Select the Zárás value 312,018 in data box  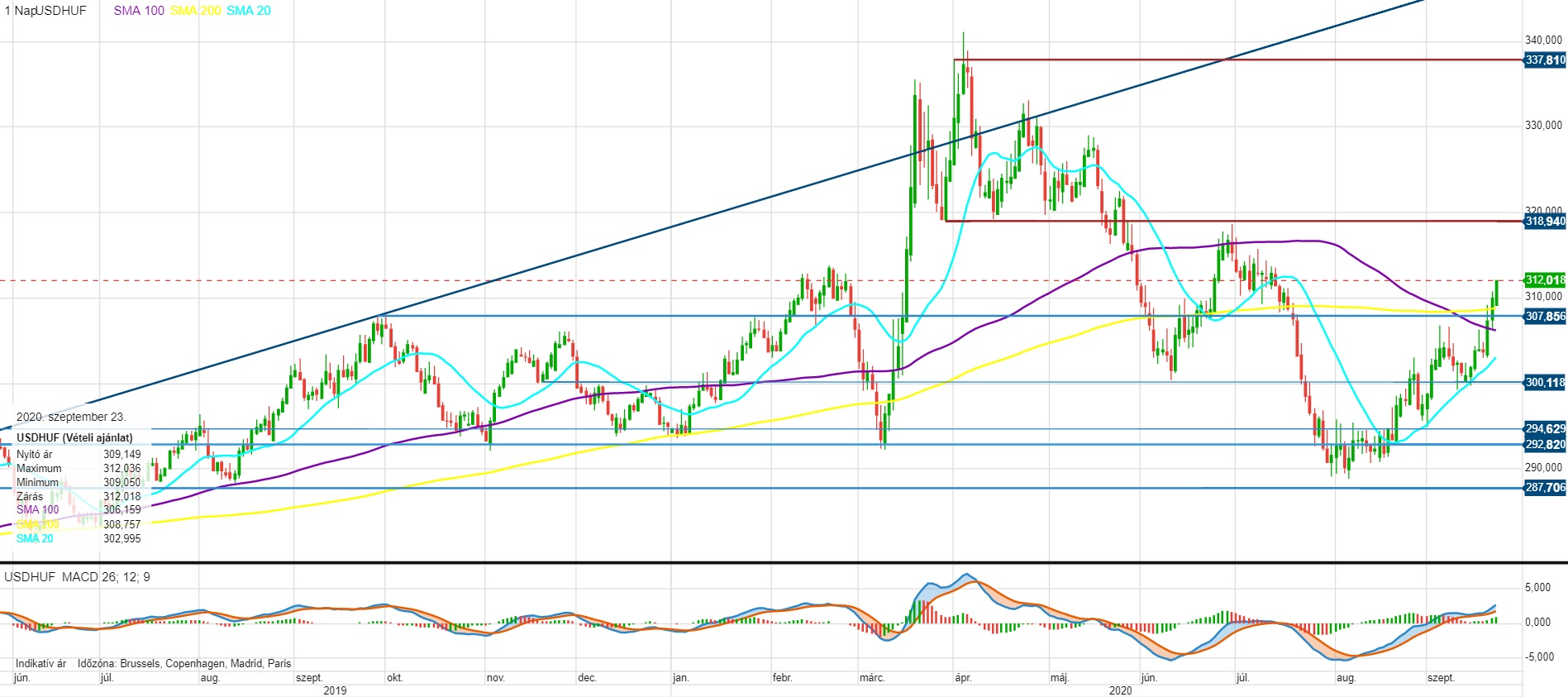tap(122, 497)
